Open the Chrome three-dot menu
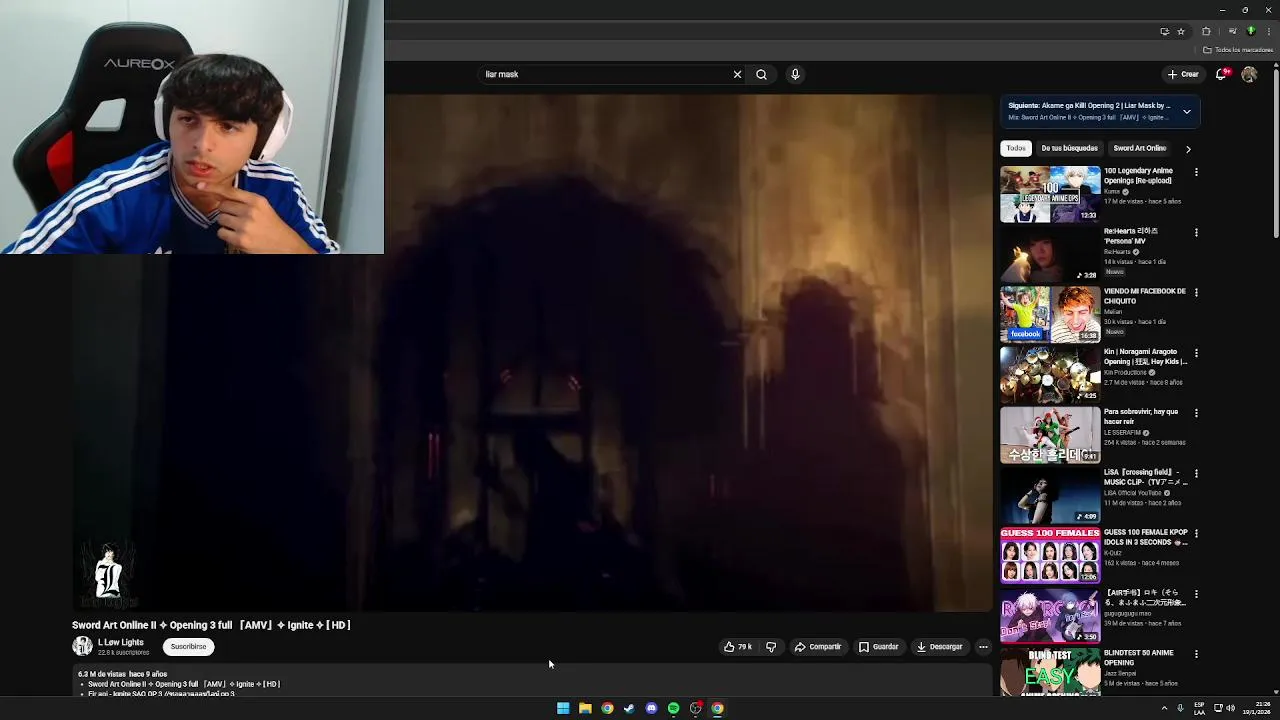Viewport: 1280px width, 720px height. (x=1268, y=31)
